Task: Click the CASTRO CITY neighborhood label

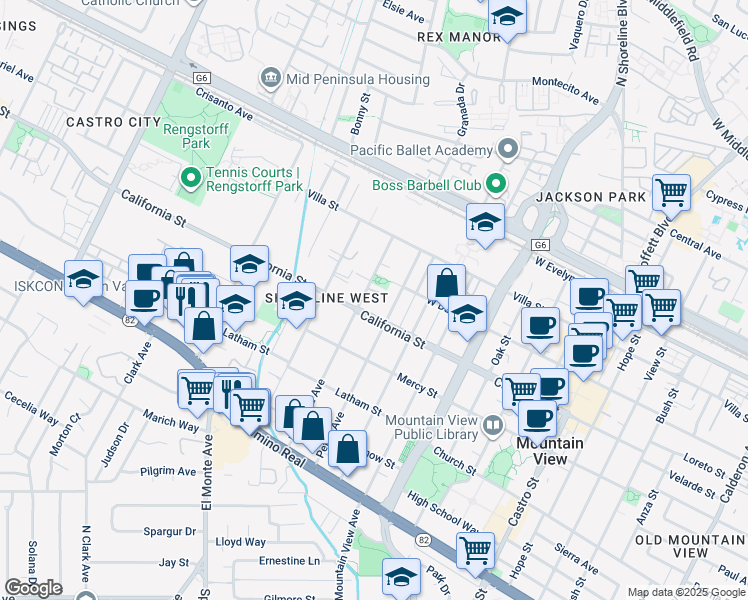Action: 114,122
